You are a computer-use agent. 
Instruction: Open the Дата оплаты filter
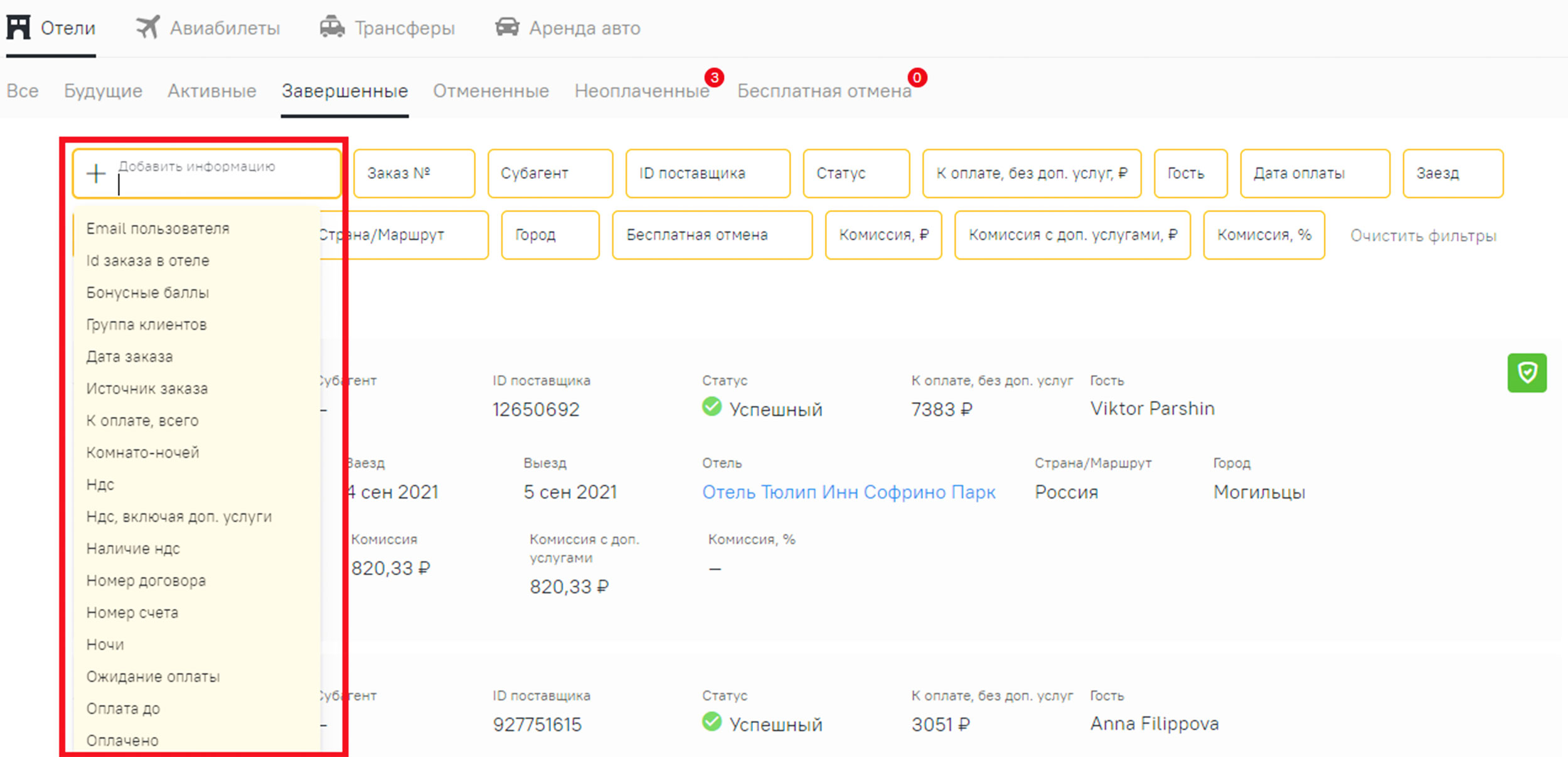[x=1315, y=174]
